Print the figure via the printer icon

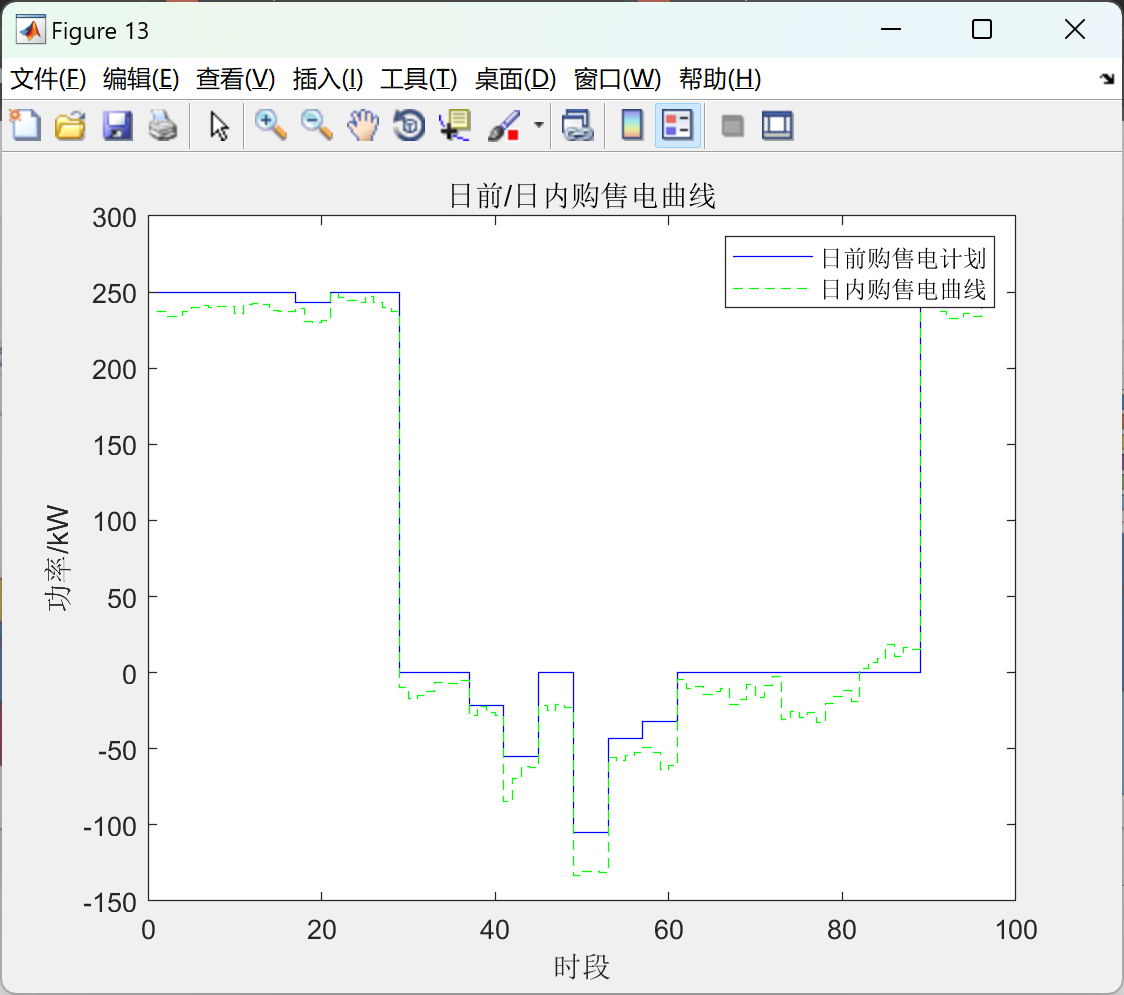[163, 125]
